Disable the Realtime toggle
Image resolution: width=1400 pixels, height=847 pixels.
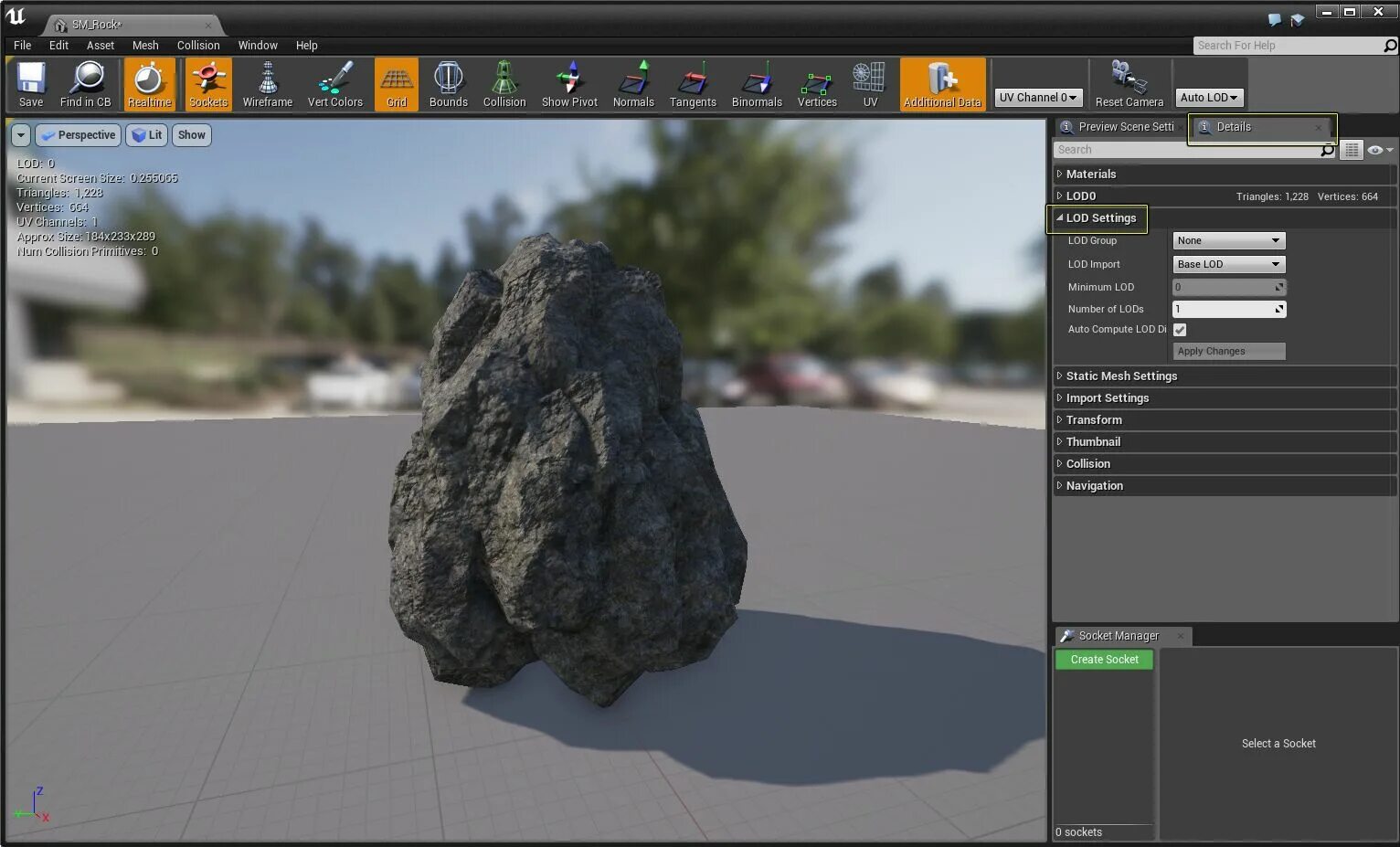pyautogui.click(x=149, y=84)
